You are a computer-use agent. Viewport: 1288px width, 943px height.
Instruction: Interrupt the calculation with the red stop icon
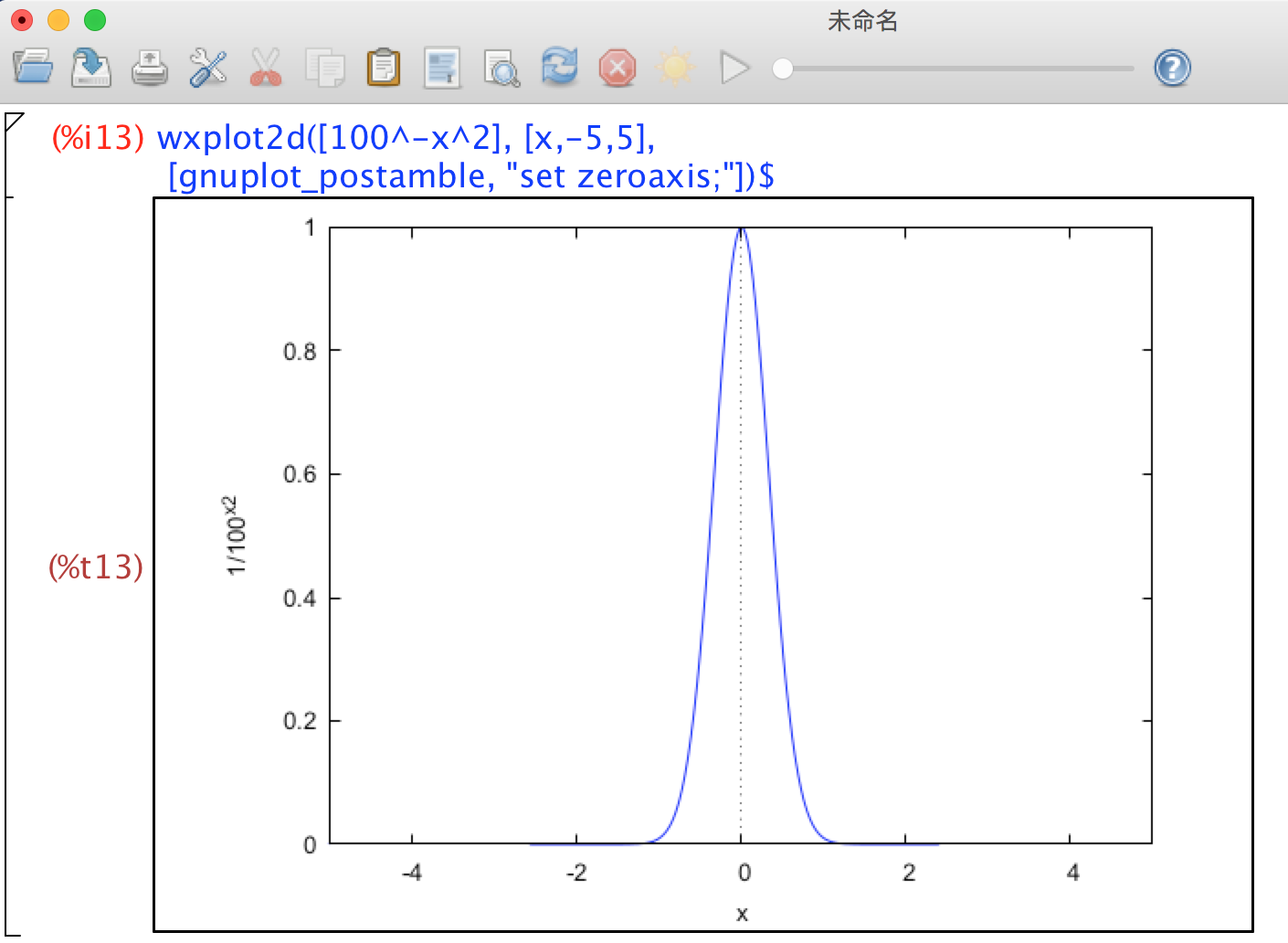click(618, 68)
